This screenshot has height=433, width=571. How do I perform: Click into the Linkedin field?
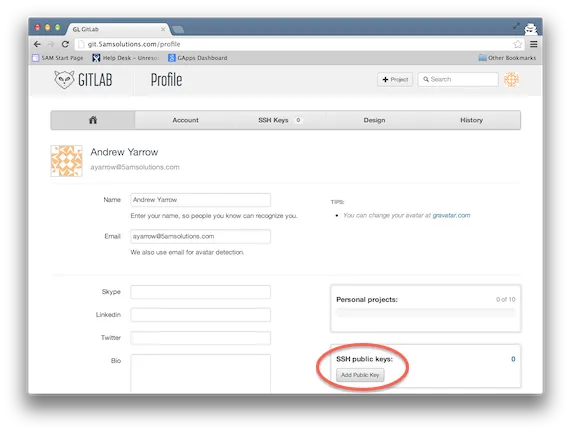[201, 315]
